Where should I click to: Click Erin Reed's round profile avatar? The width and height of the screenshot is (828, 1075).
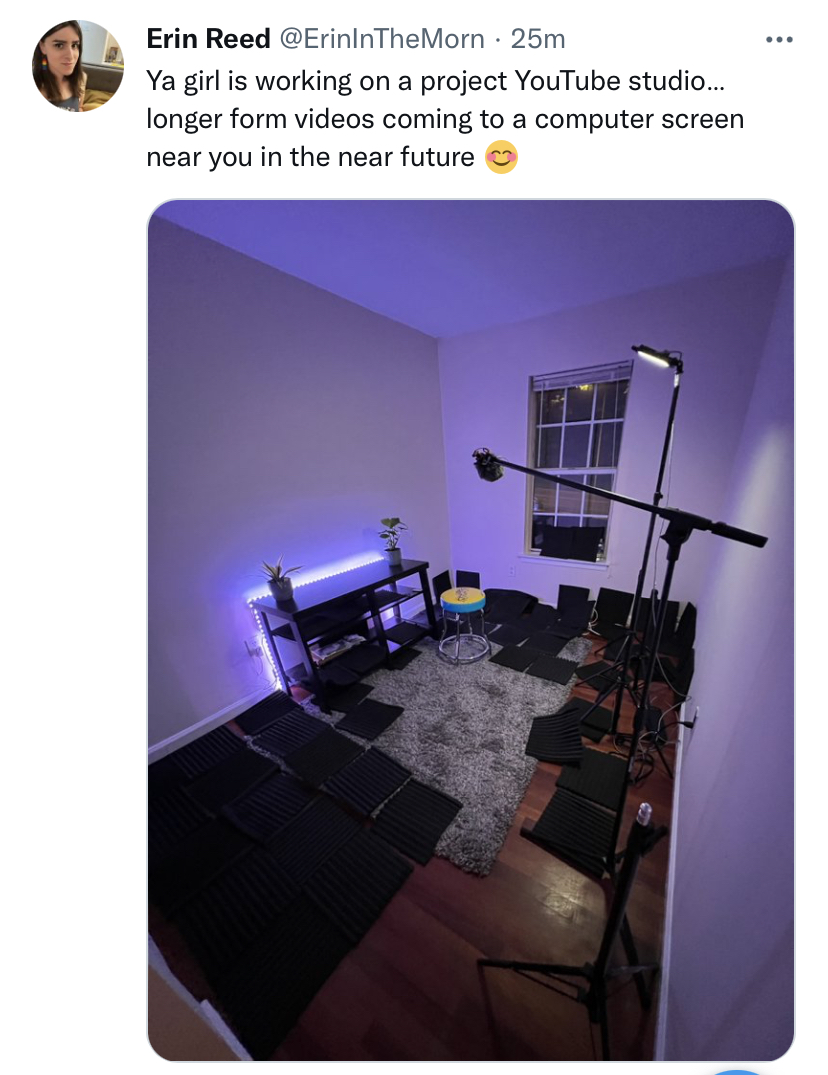78,66
